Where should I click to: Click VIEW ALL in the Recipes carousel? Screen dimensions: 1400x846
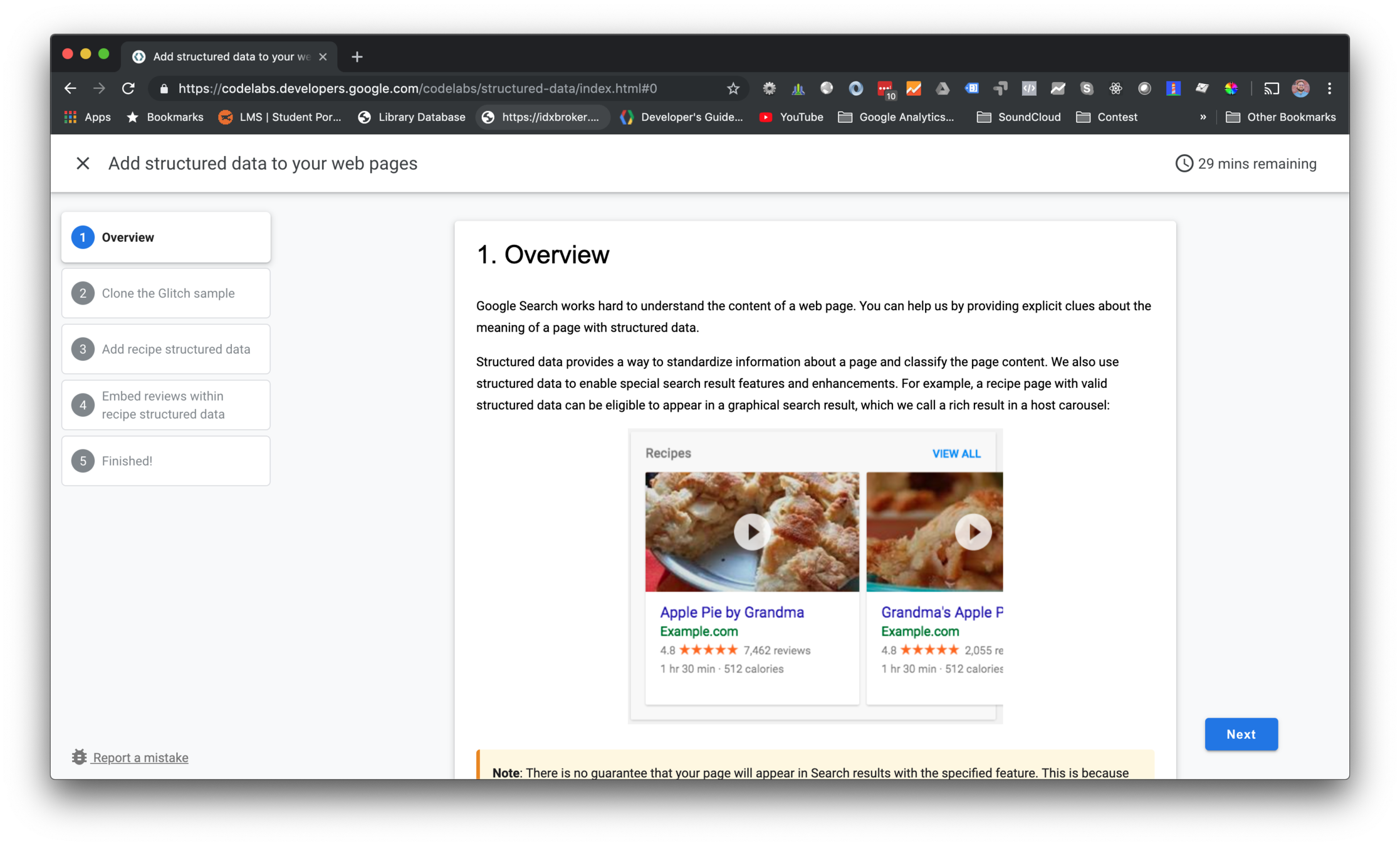click(x=956, y=454)
